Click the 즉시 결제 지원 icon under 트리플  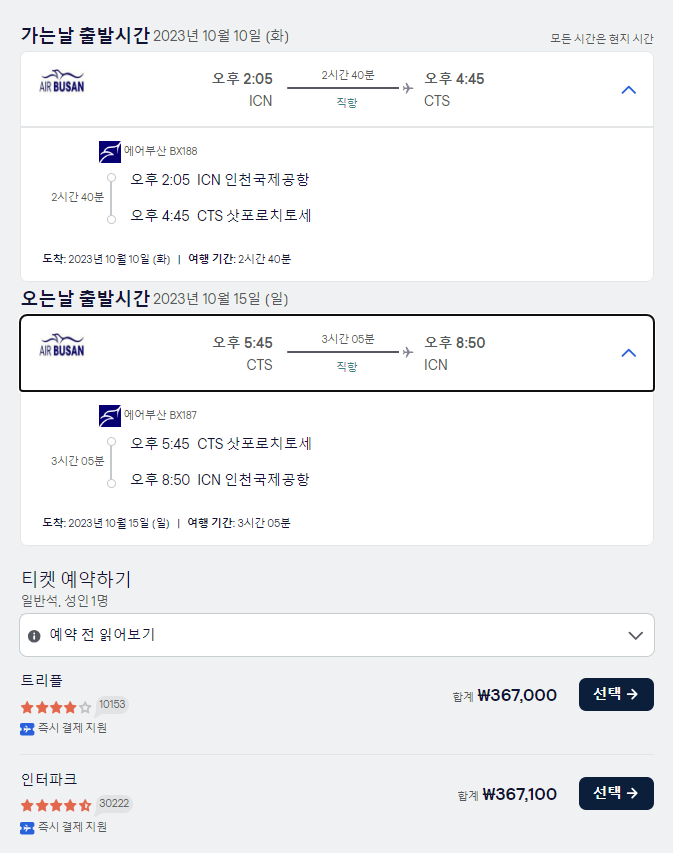27,728
